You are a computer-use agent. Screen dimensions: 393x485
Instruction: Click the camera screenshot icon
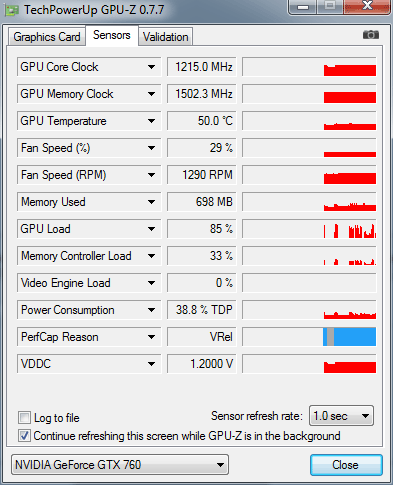click(371, 35)
